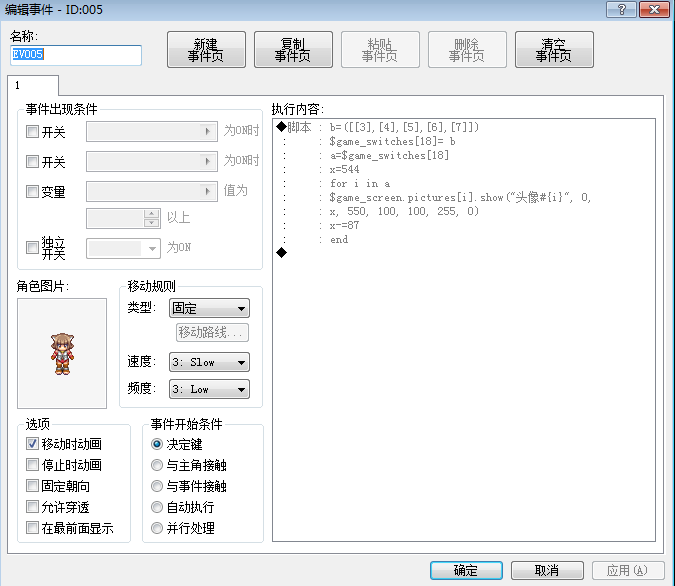Click the 删除事件页 button
Image resolution: width=675 pixels, height=586 pixels.
467,50
